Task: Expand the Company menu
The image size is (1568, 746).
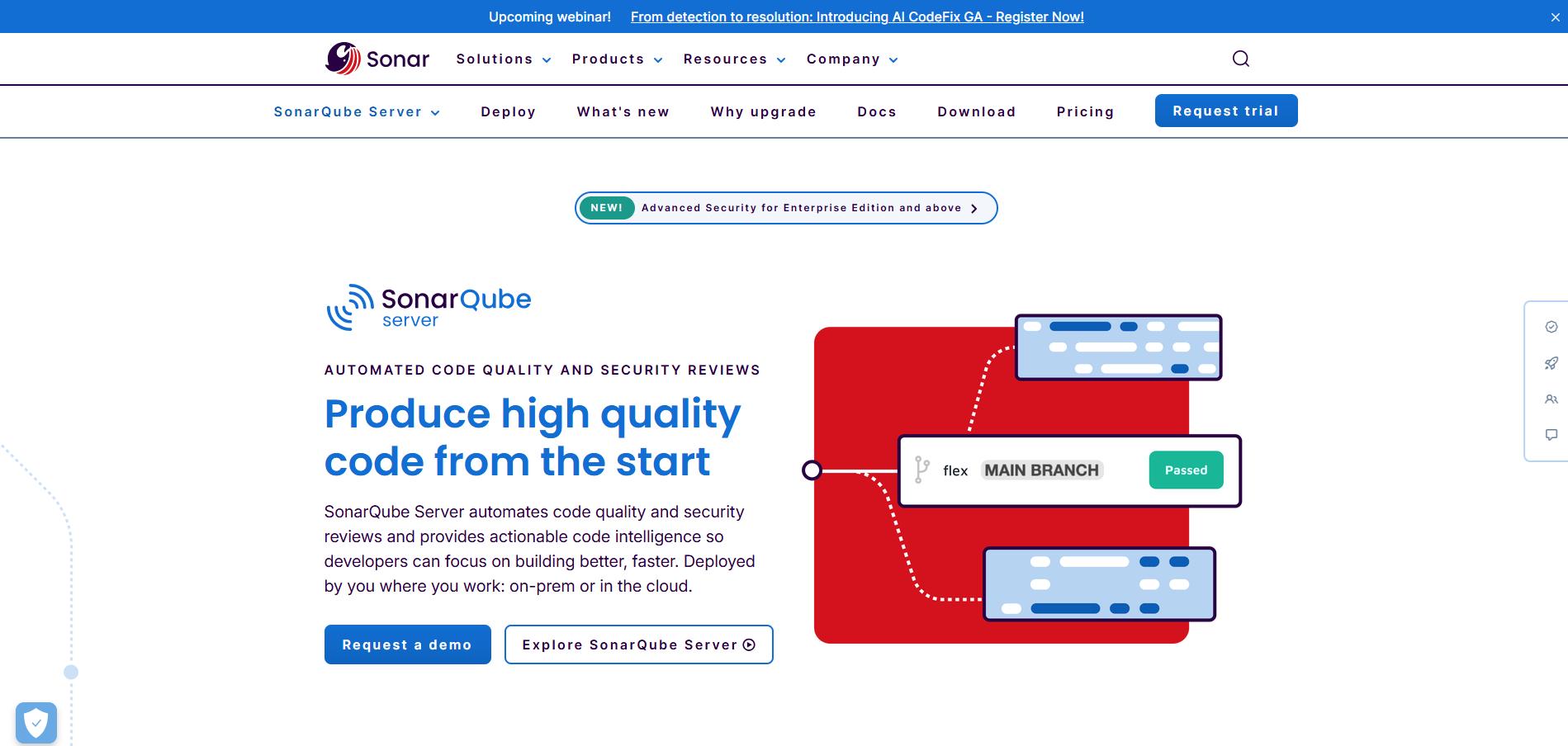Action: coord(852,59)
